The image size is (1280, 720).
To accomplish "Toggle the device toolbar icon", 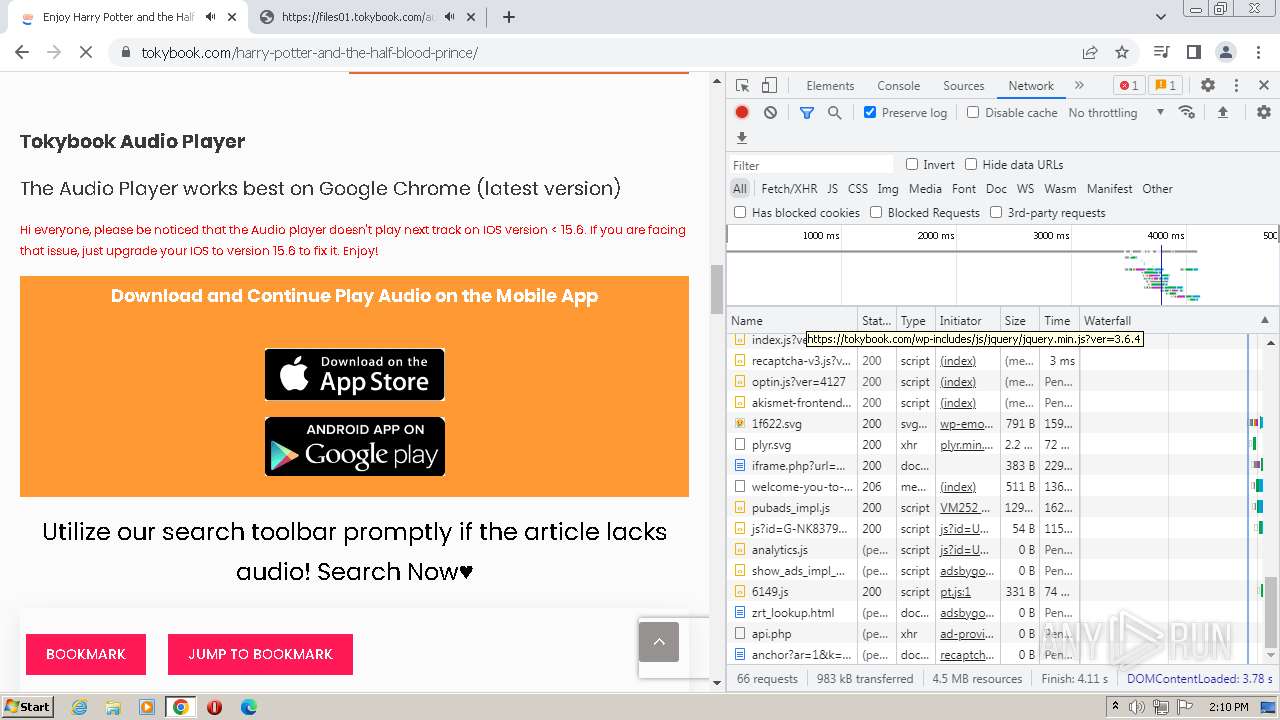I will [x=769, y=86].
